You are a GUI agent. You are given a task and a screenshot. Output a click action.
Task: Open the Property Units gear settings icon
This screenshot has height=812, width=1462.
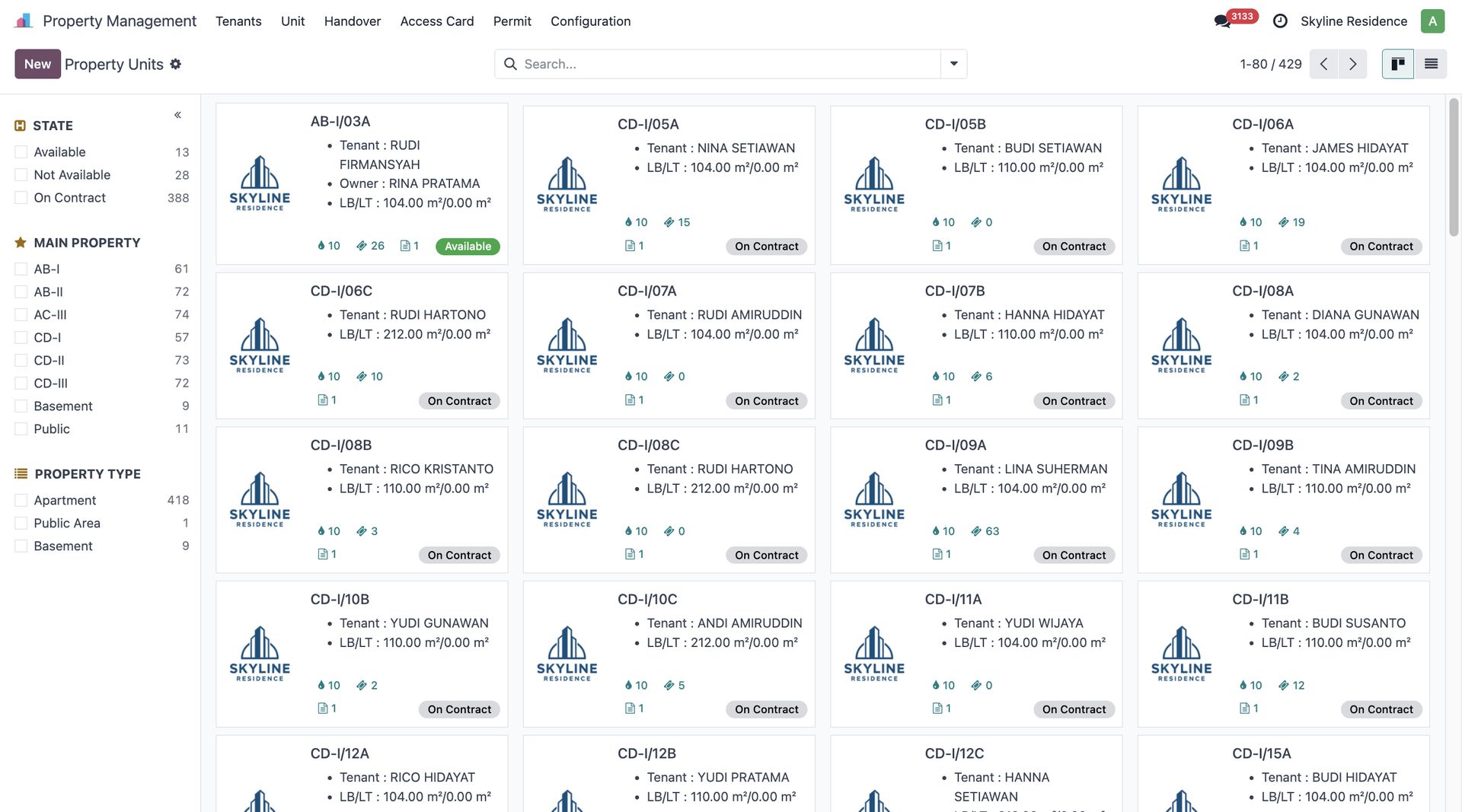click(x=176, y=64)
